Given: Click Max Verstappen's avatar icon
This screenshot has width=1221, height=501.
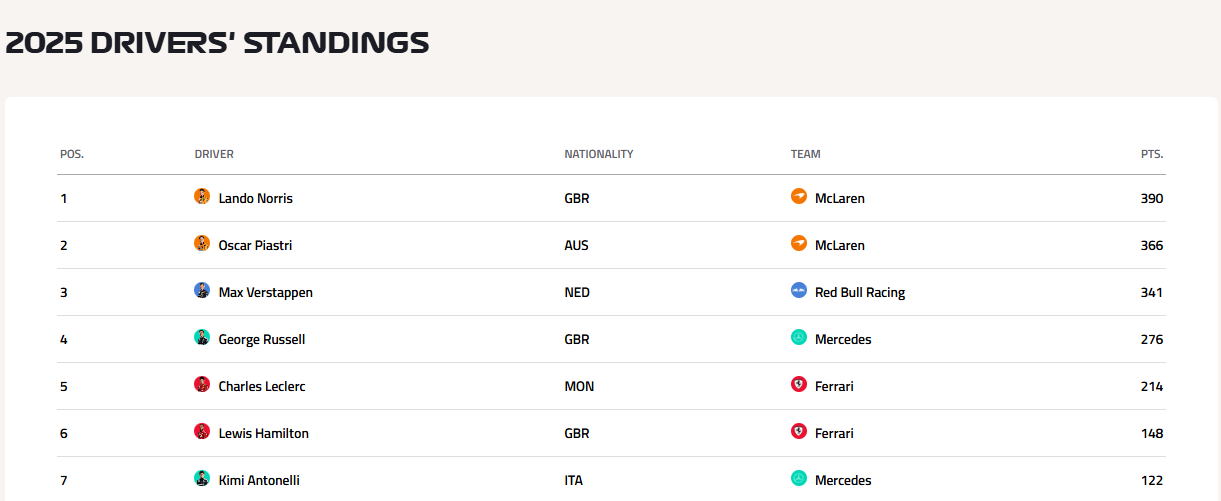Looking at the screenshot, I should tap(202, 291).
